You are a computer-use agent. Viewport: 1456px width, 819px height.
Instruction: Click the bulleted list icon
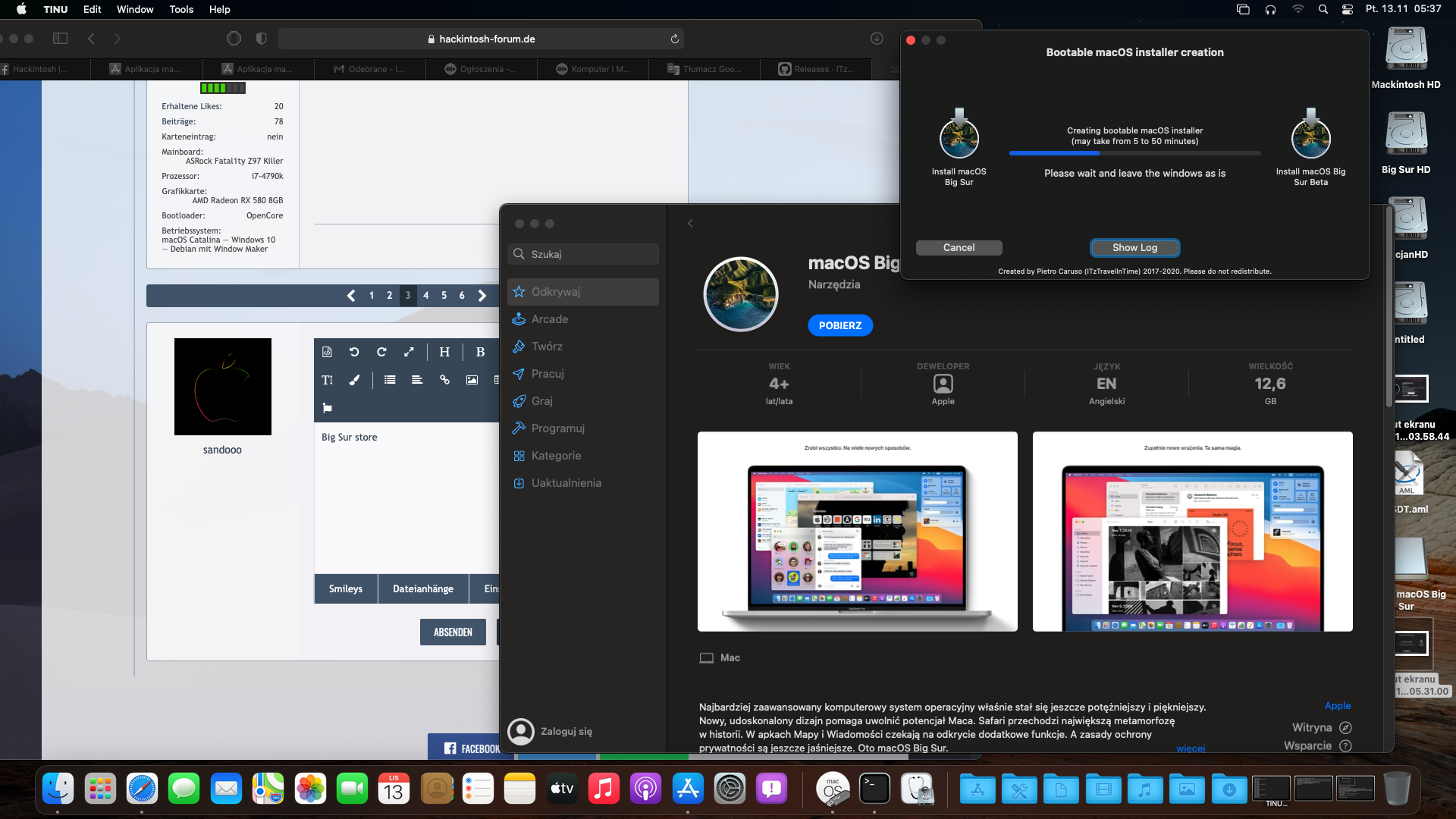[390, 380]
